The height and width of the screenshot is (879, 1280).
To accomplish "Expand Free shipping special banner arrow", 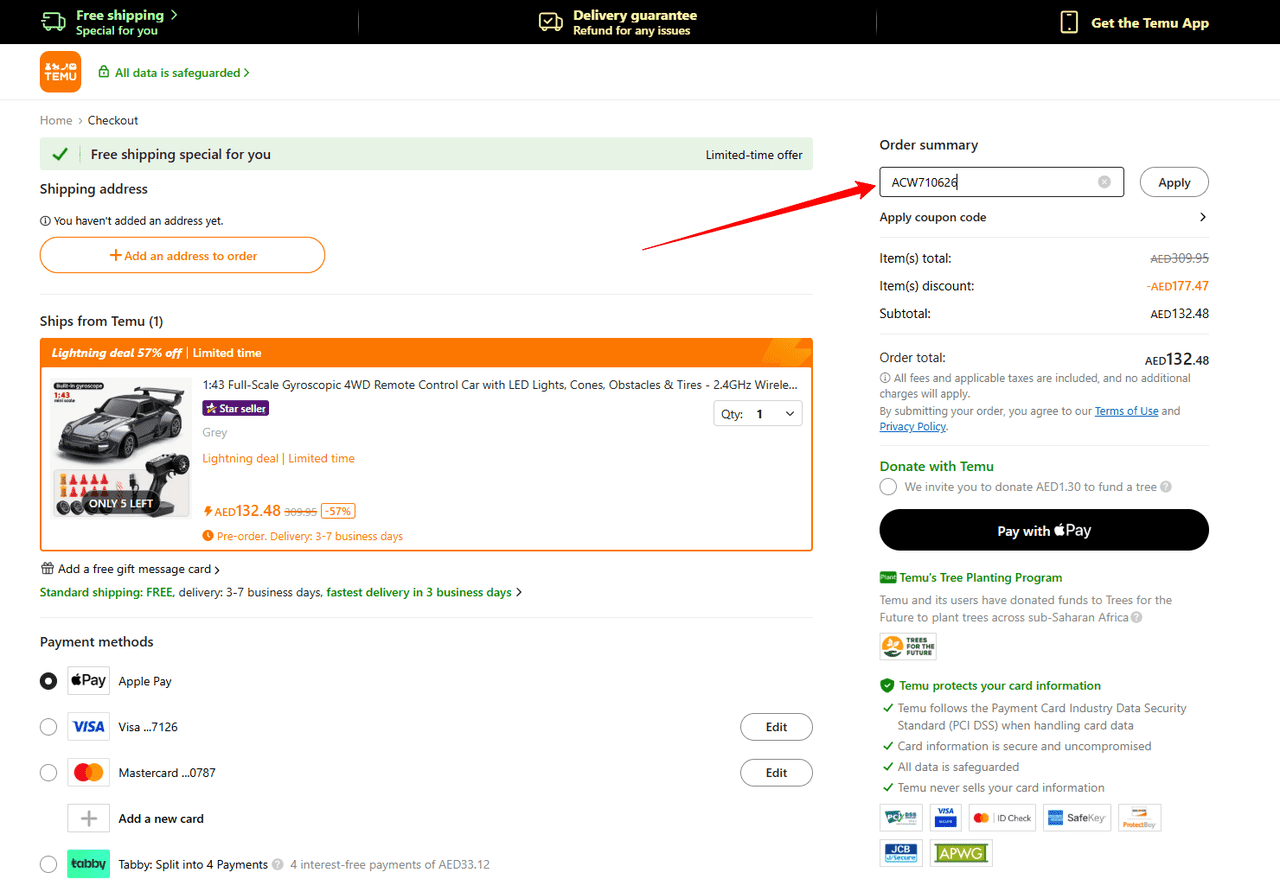I will click(x=174, y=15).
